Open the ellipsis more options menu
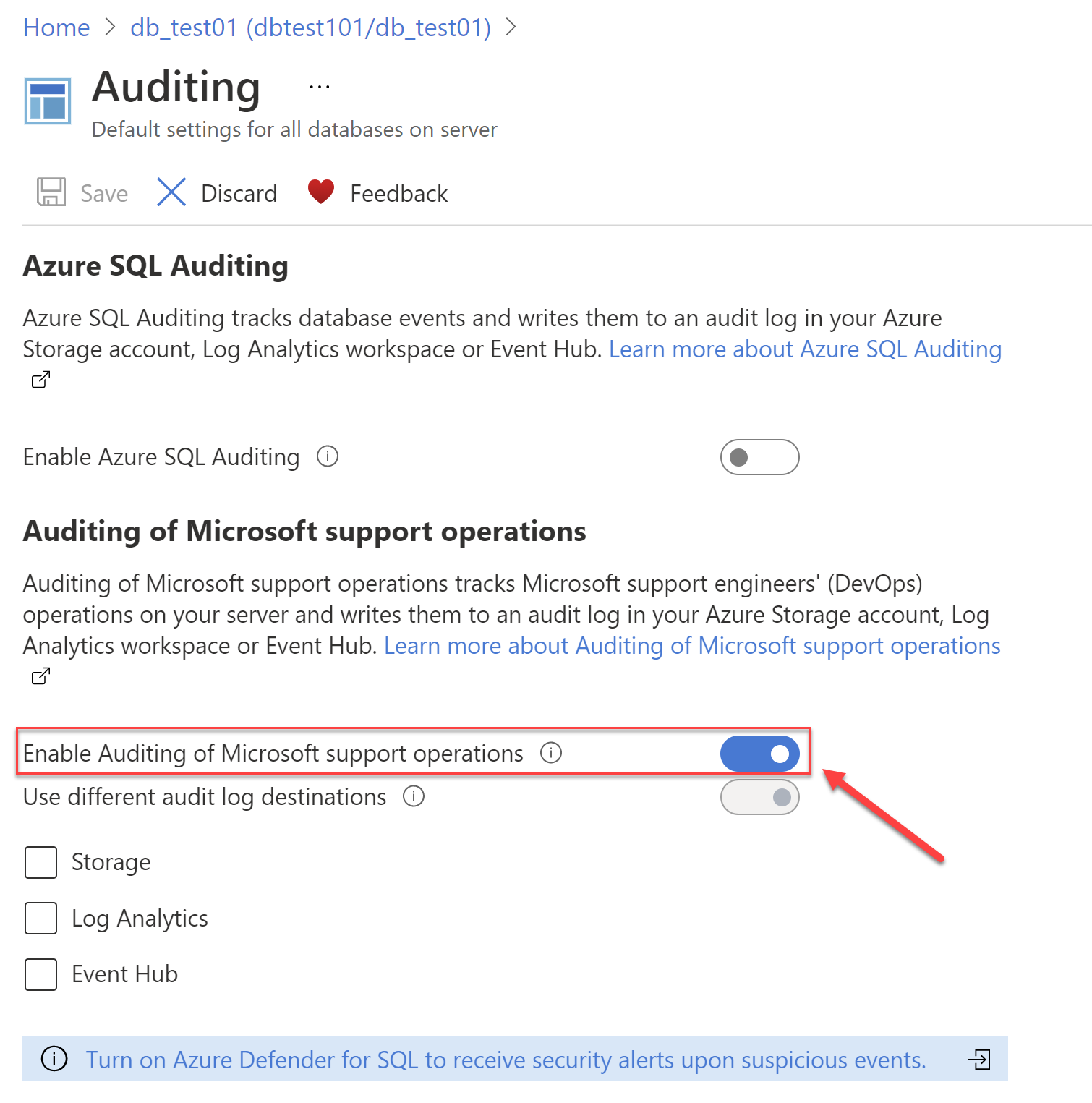Image resolution: width=1092 pixels, height=1103 pixels. pyautogui.click(x=320, y=87)
